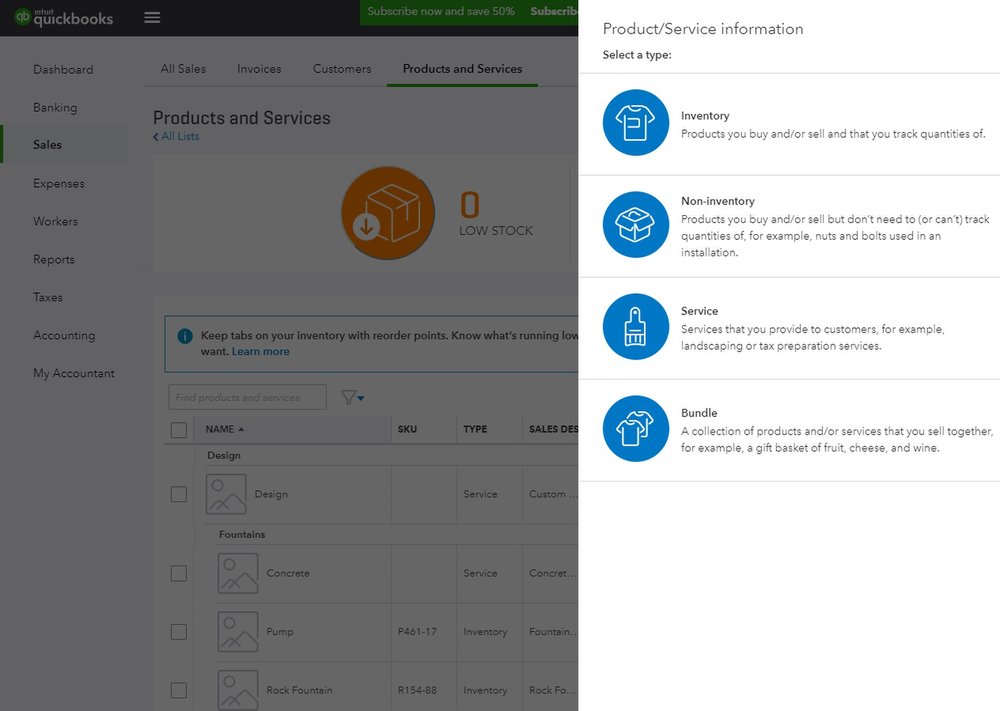Select the Non-inventory product type icon
Viewport: 1000px width, 711px height.
(x=635, y=224)
